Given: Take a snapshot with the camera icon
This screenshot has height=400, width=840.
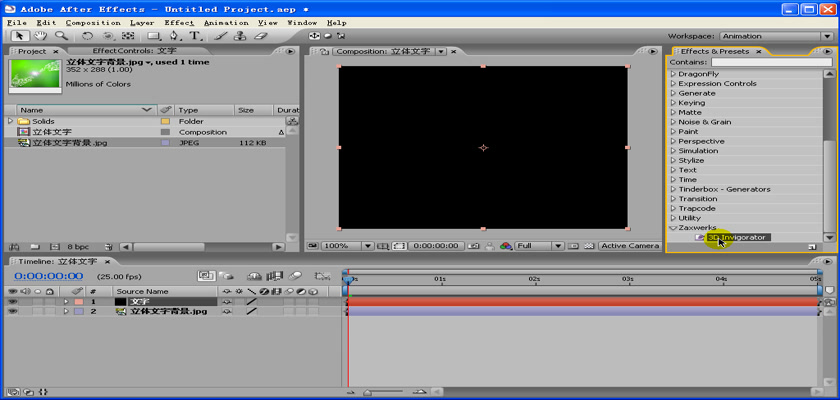Looking at the screenshot, I should point(473,246).
